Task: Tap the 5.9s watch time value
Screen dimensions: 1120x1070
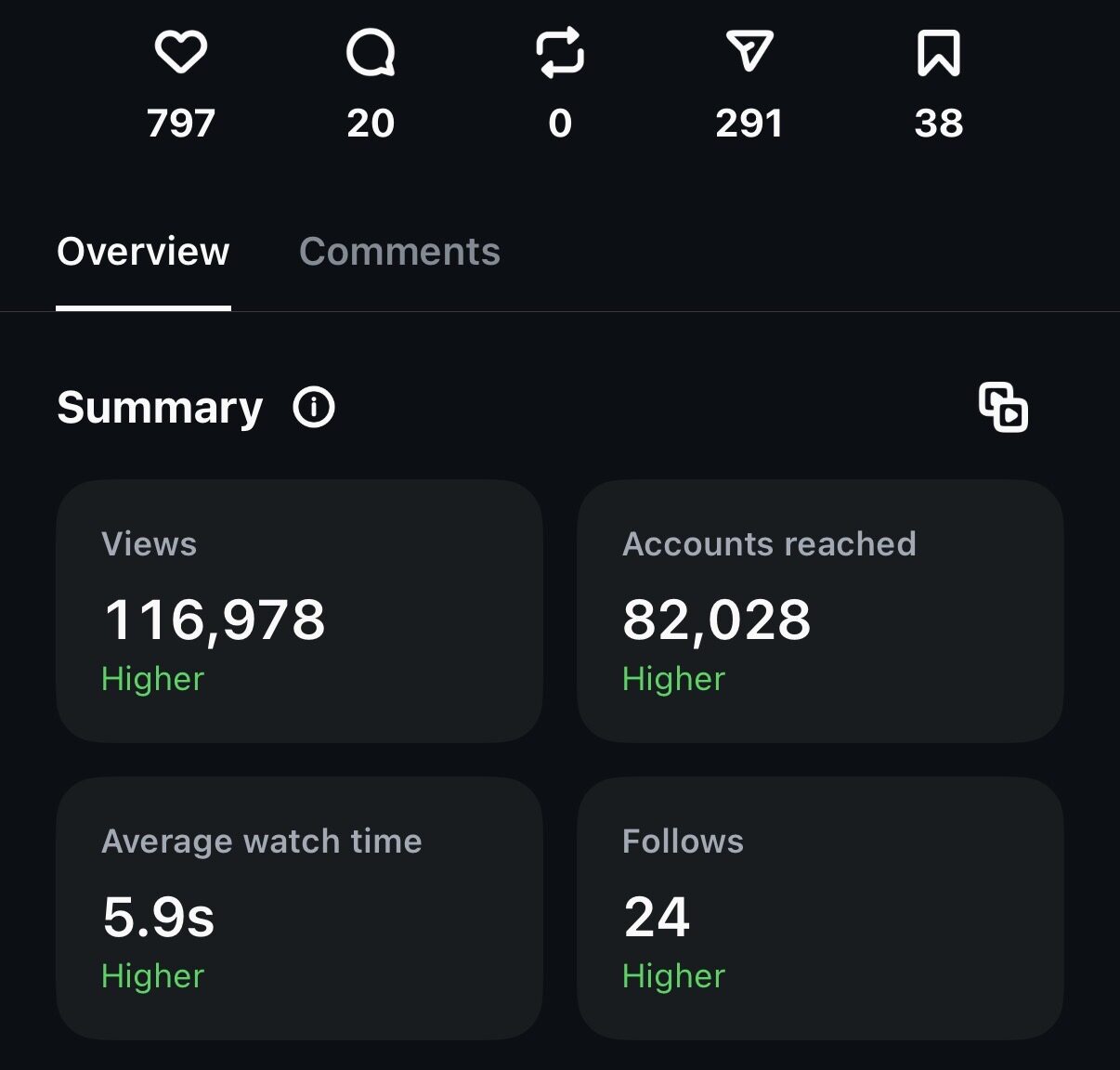Action: 159,917
